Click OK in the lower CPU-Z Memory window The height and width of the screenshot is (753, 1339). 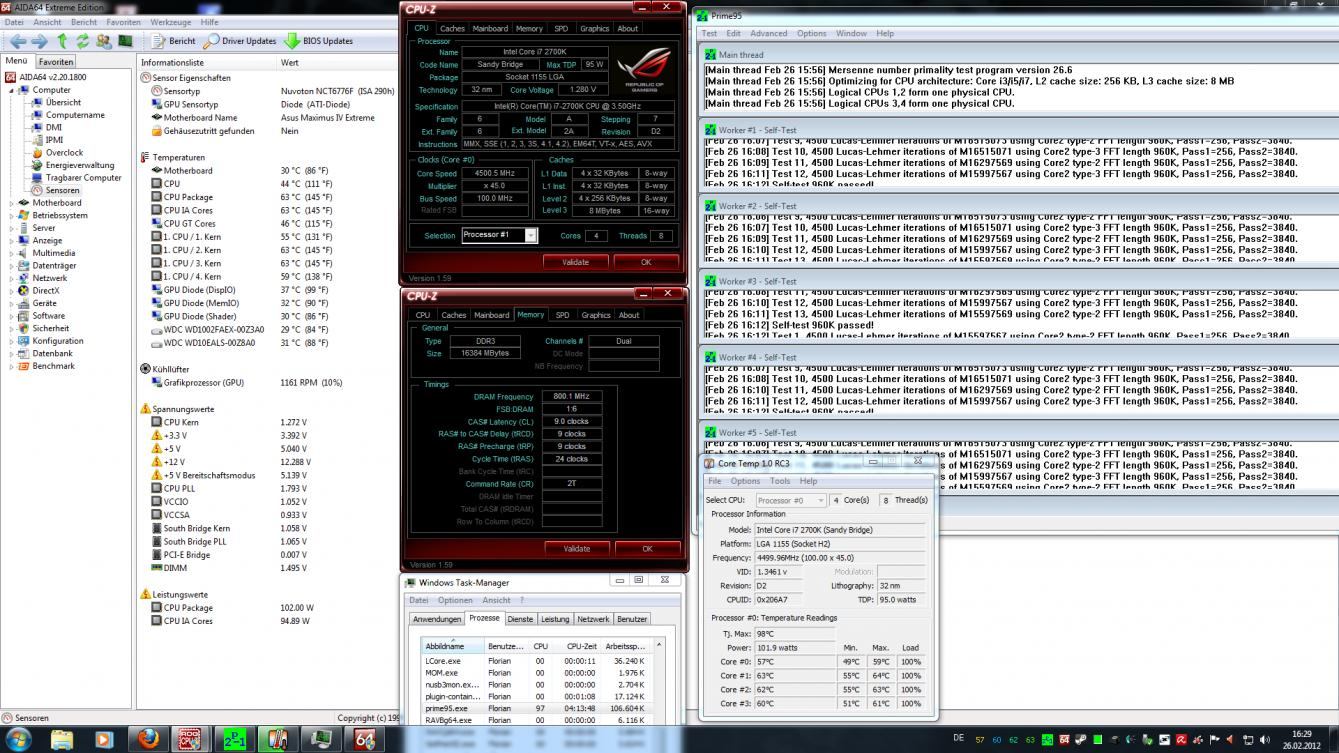tap(647, 548)
